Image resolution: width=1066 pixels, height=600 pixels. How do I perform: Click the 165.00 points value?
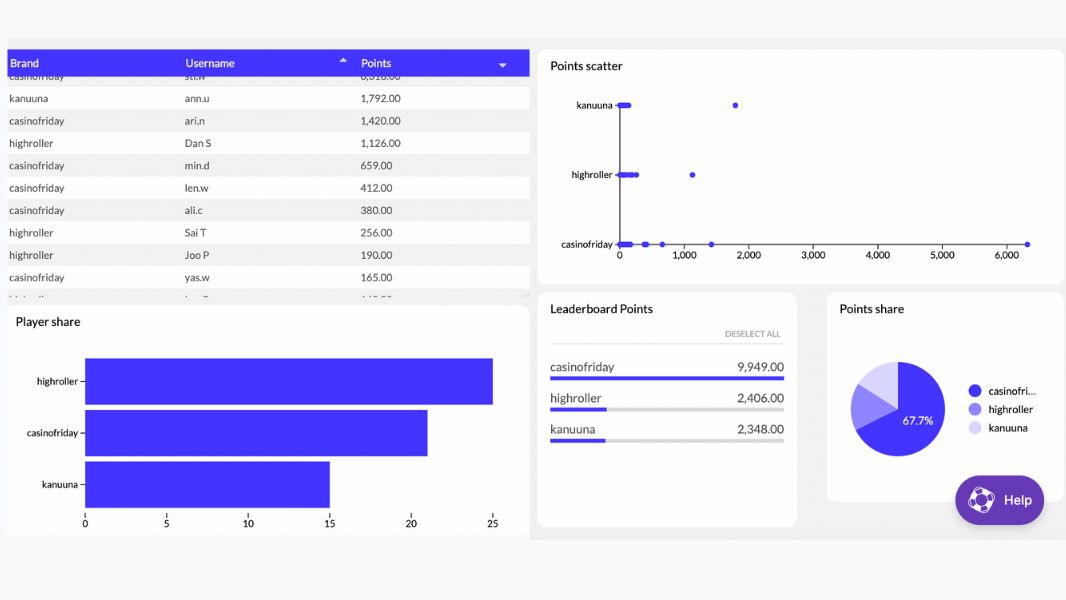377,278
